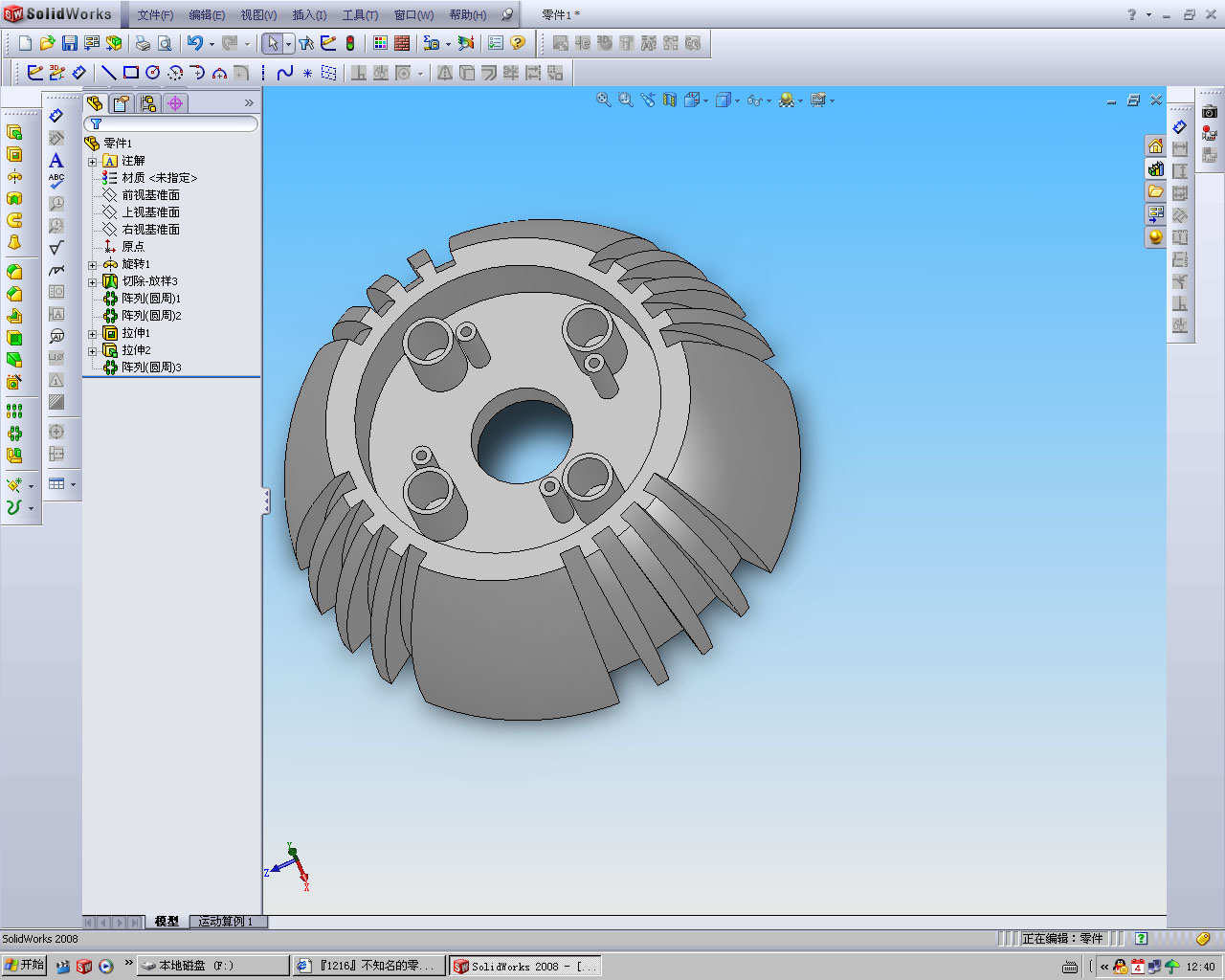Select 阵列(圆周)3 in the feature tree
Screen dimensions: 1225x980
(151, 367)
